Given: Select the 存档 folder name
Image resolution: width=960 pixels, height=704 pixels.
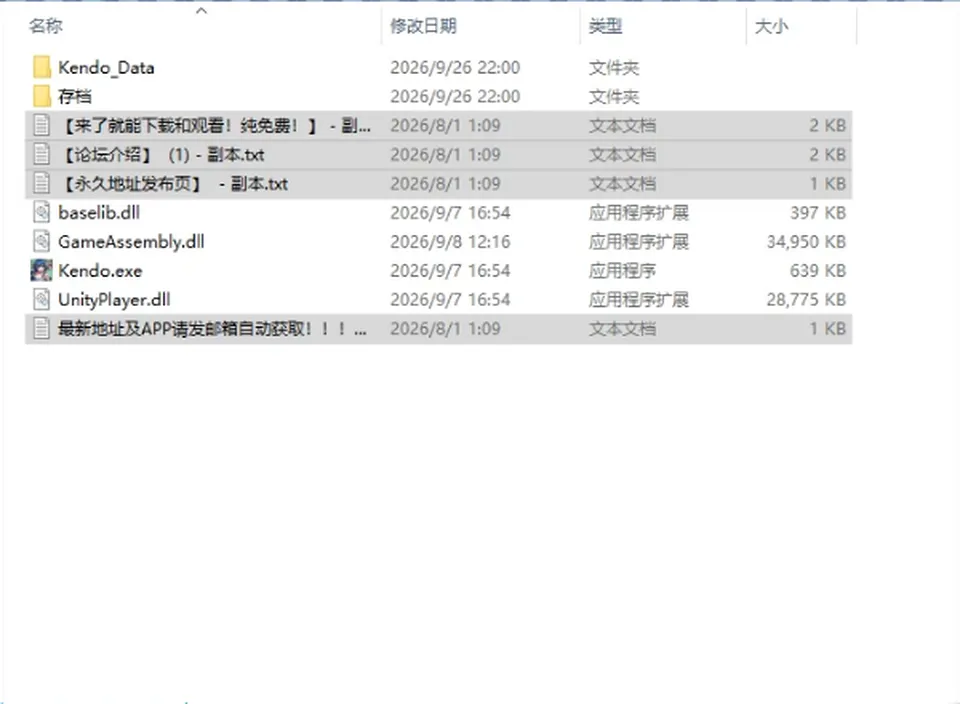Looking at the screenshot, I should 75,96.
